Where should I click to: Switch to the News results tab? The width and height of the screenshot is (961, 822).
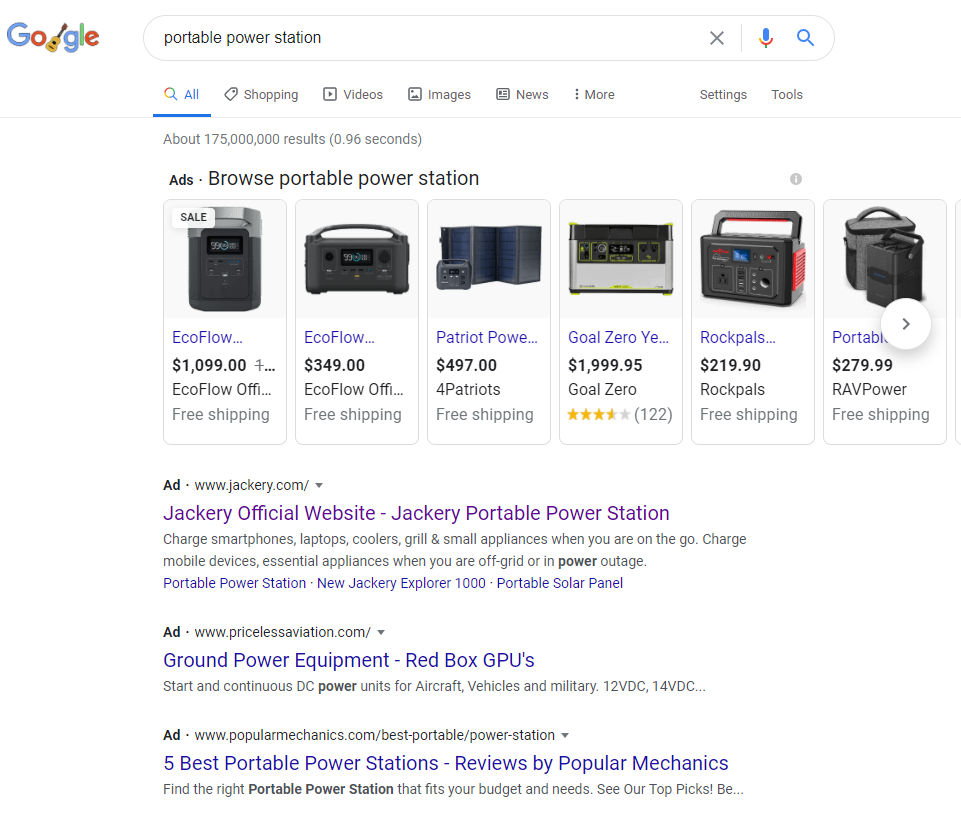click(x=522, y=94)
